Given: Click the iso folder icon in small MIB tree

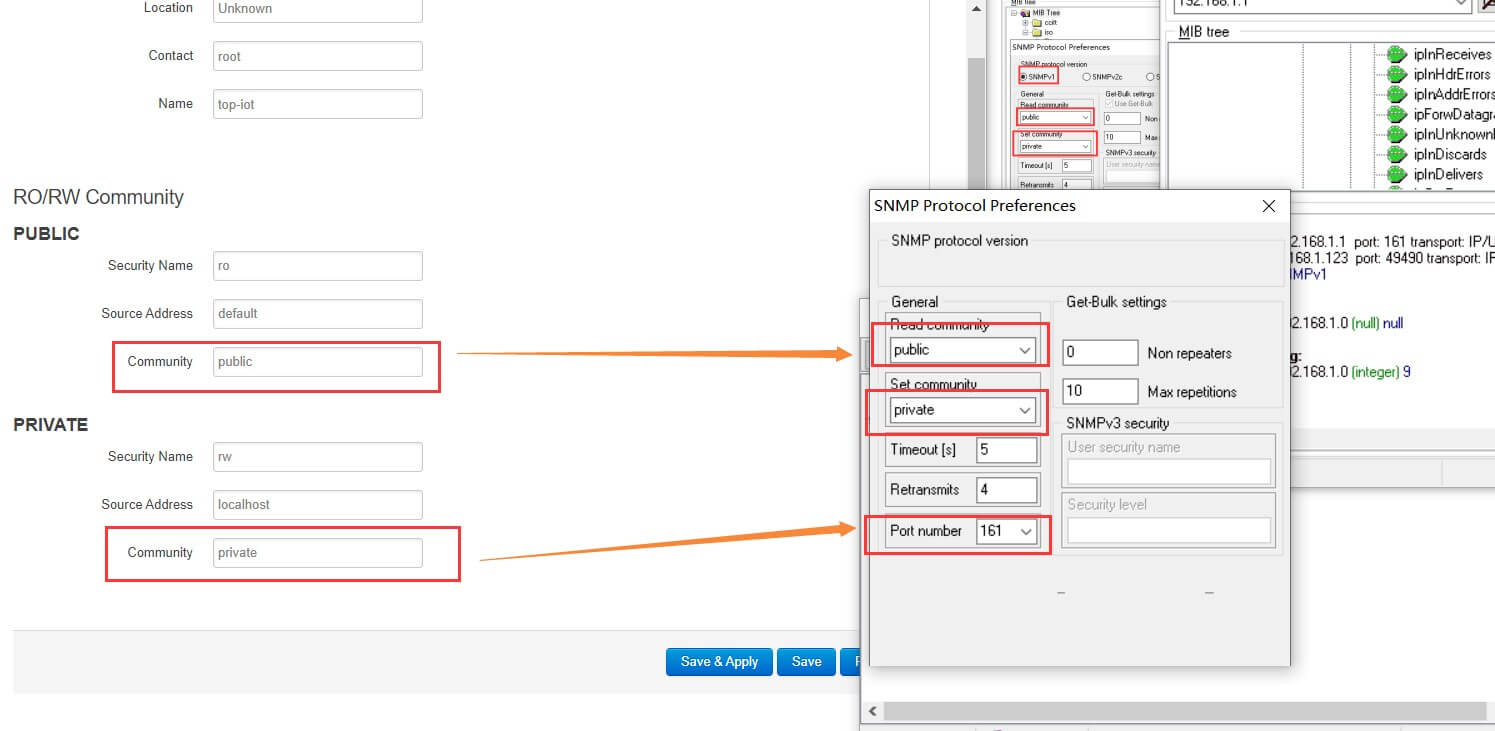Looking at the screenshot, I should (1037, 32).
